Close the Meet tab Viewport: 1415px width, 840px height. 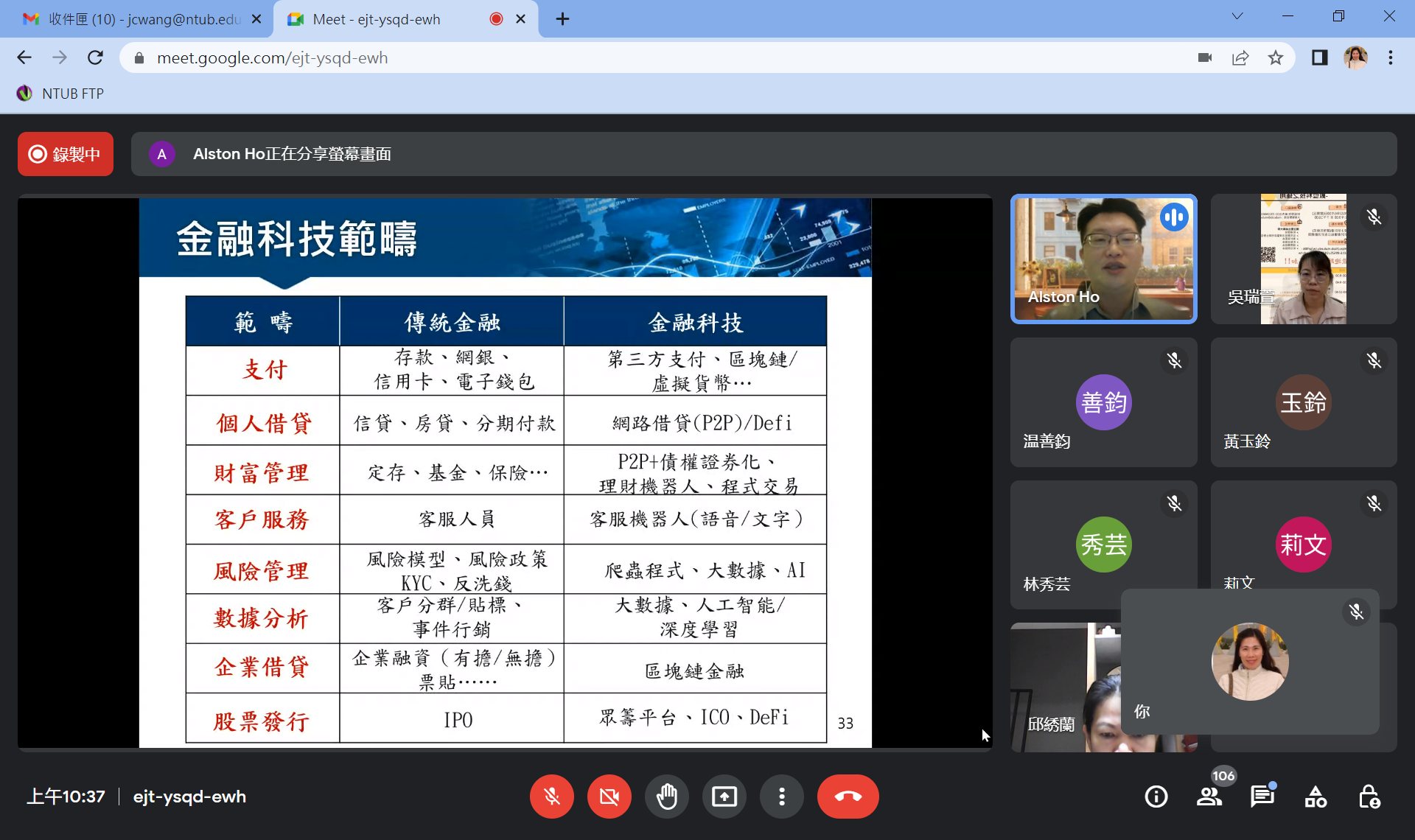[x=520, y=19]
